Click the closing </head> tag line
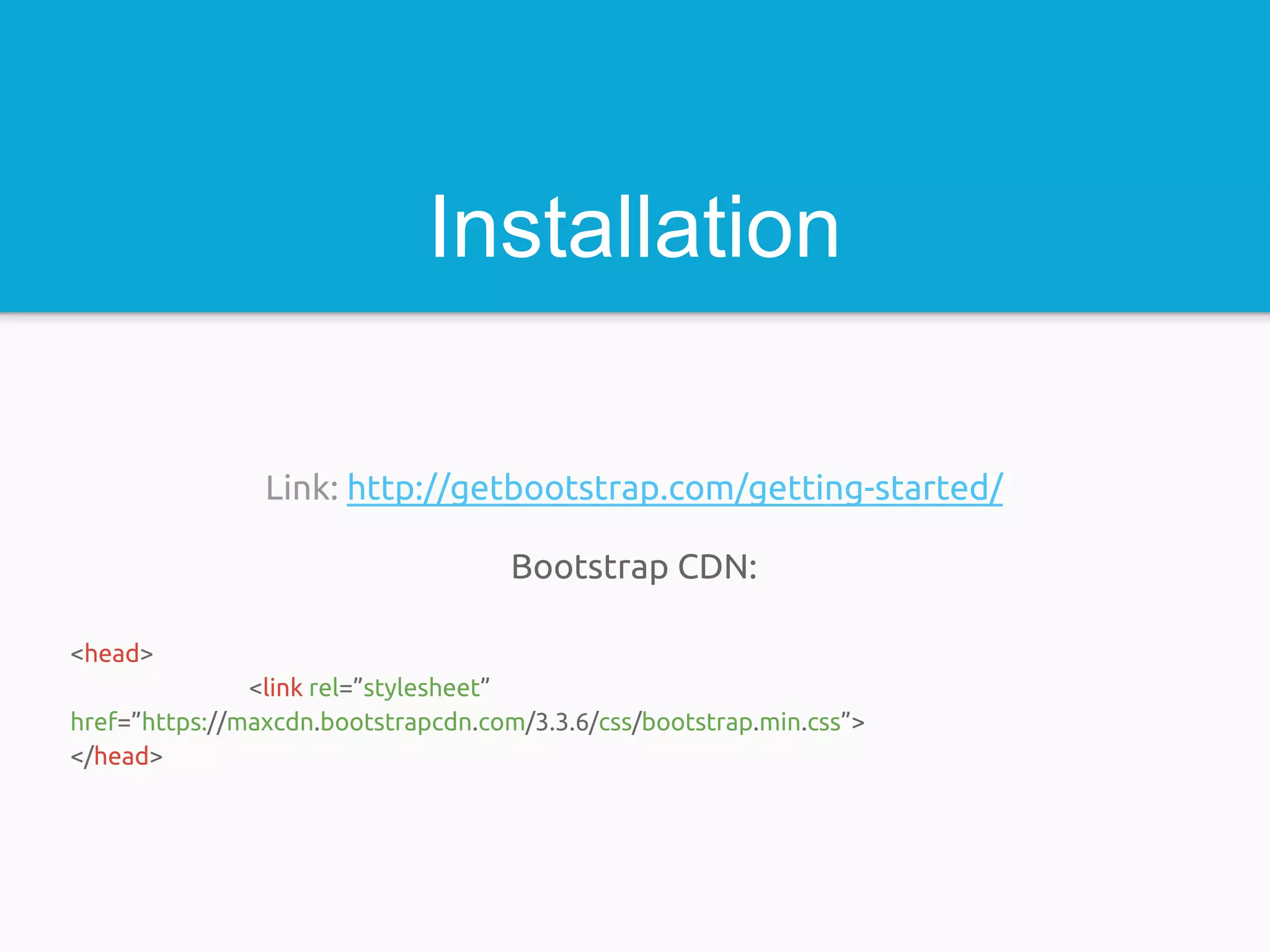 pos(116,757)
